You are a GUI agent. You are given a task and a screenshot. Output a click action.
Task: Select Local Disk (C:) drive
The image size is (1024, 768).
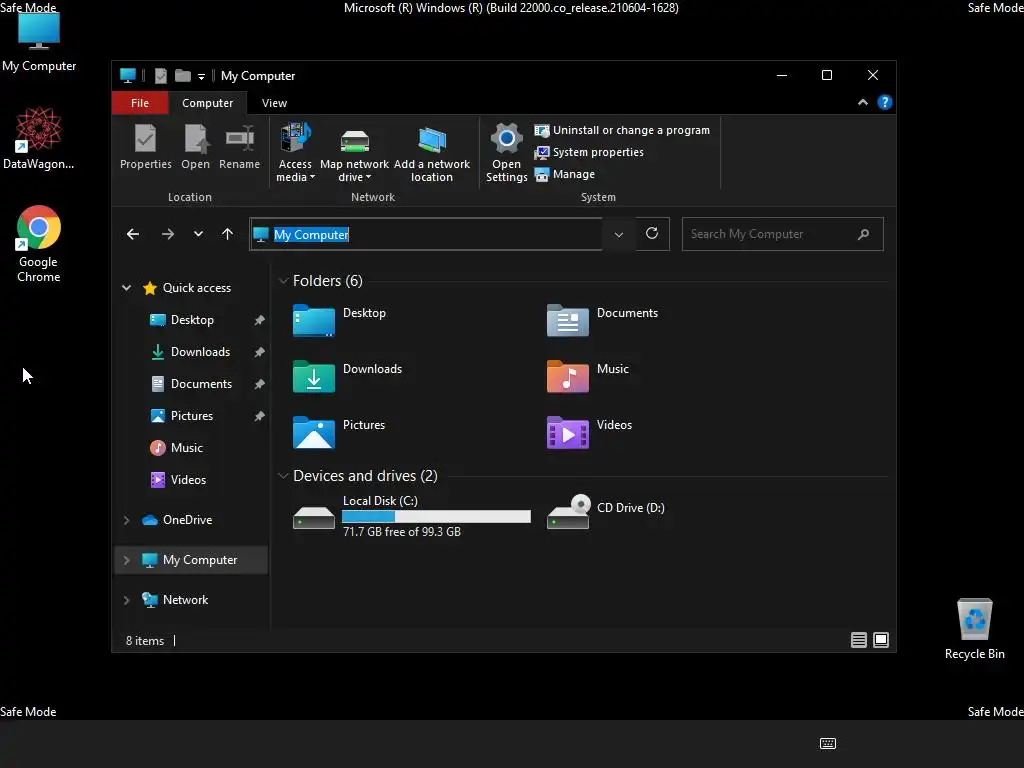coord(411,517)
